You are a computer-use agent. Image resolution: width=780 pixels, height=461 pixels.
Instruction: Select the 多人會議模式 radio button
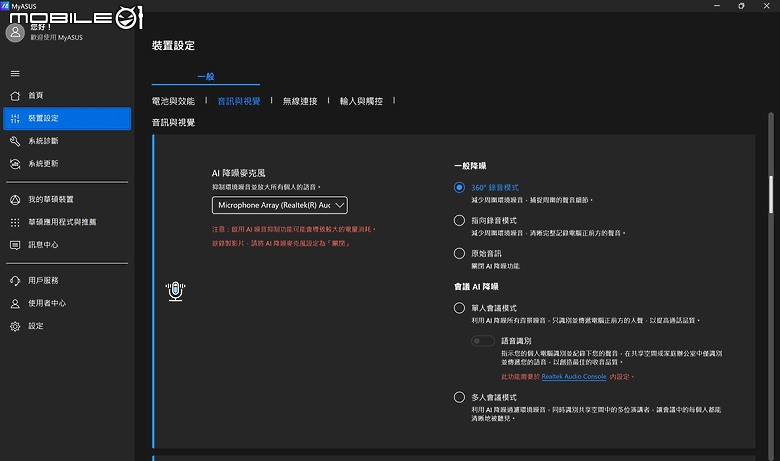point(459,397)
